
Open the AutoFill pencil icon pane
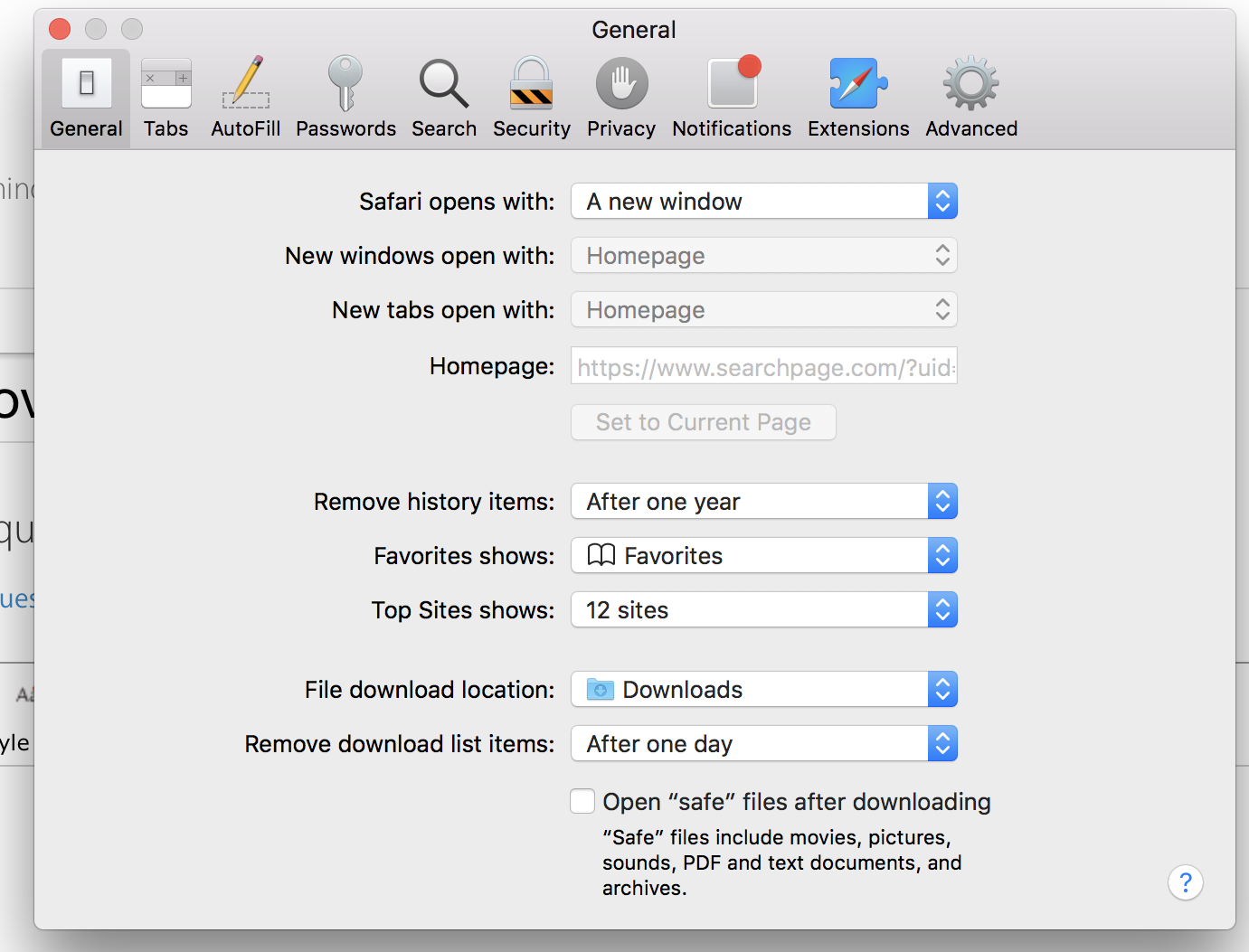coord(246,98)
